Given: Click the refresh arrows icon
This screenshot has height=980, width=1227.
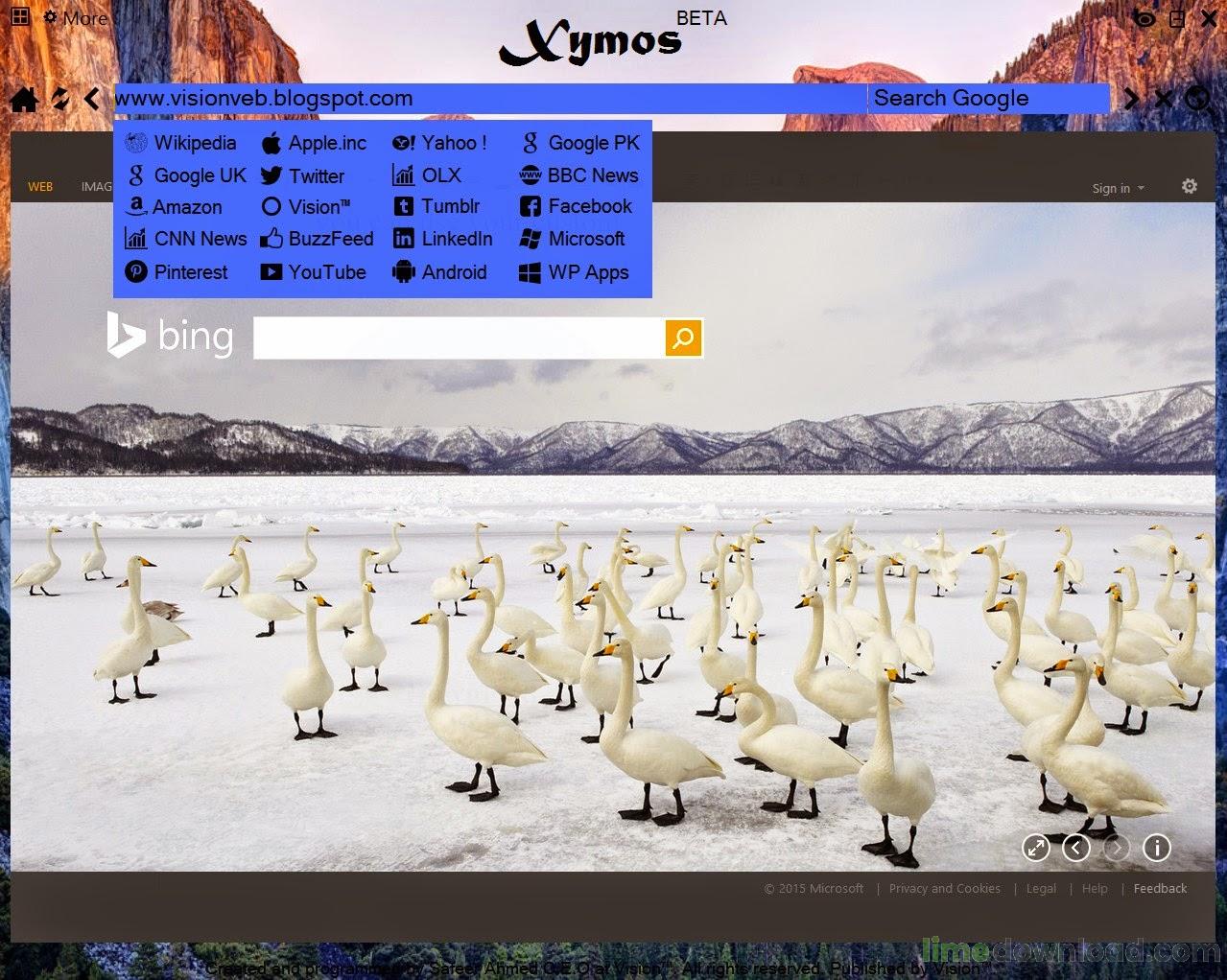Looking at the screenshot, I should pos(60,98).
